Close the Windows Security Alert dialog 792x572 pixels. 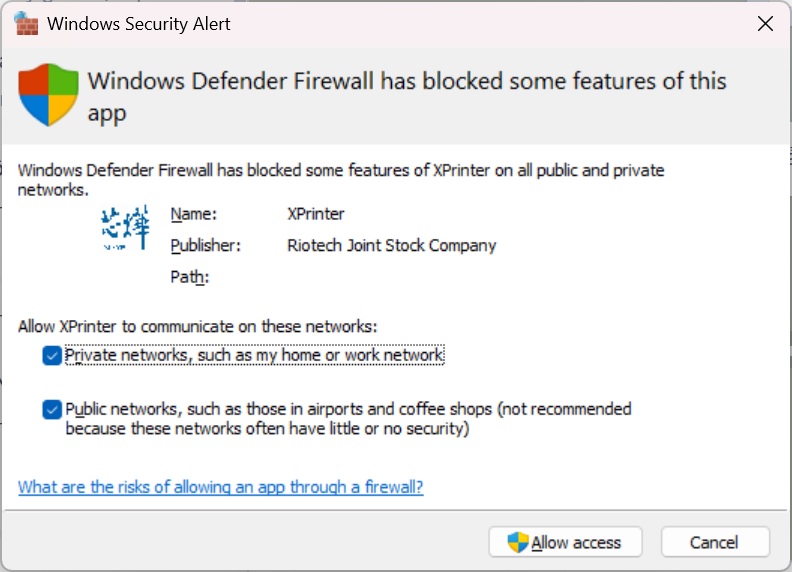tap(765, 24)
